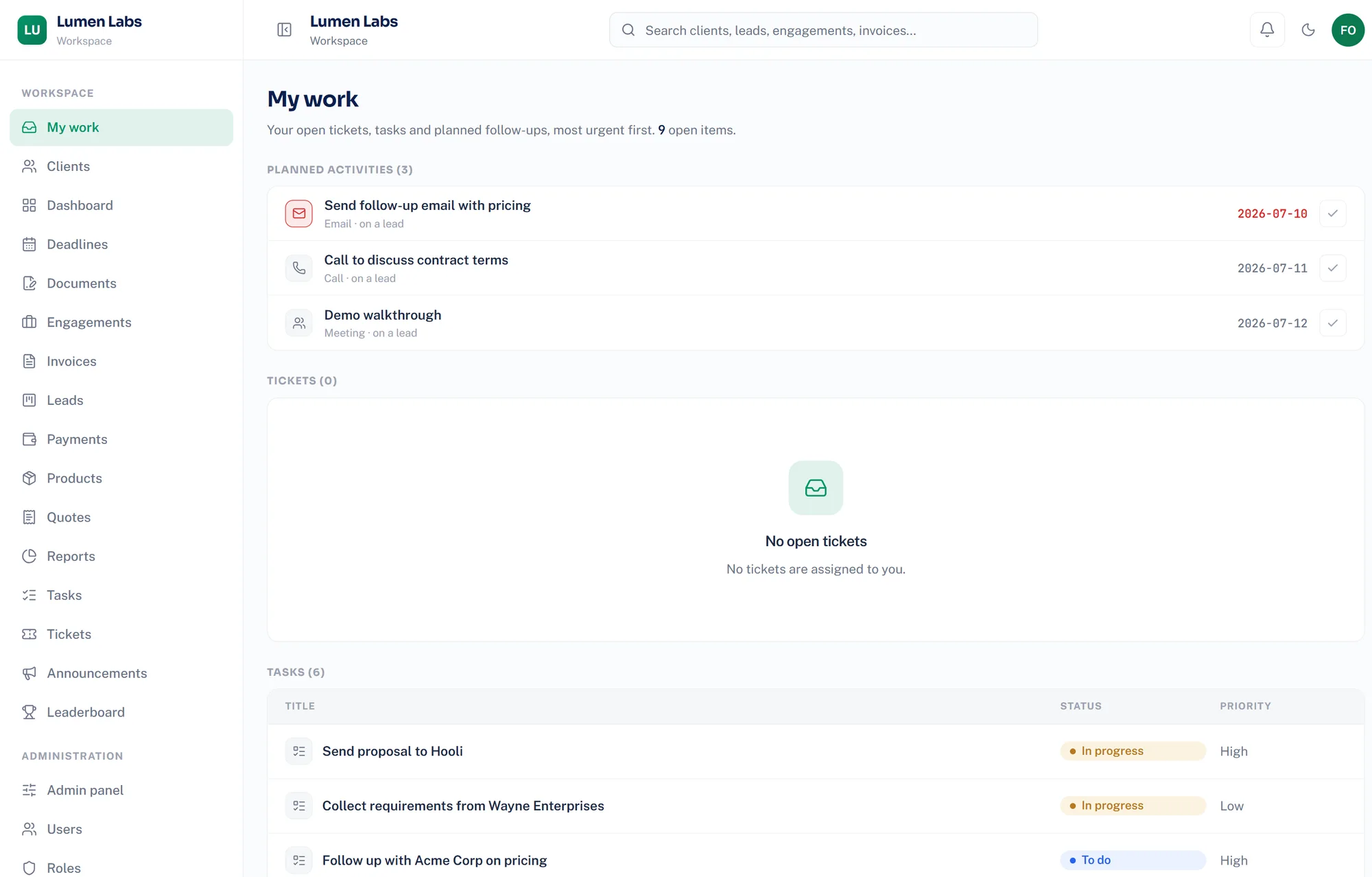Click the Leaderboard trophy icon
The height and width of the screenshot is (877, 1372).
(29, 712)
